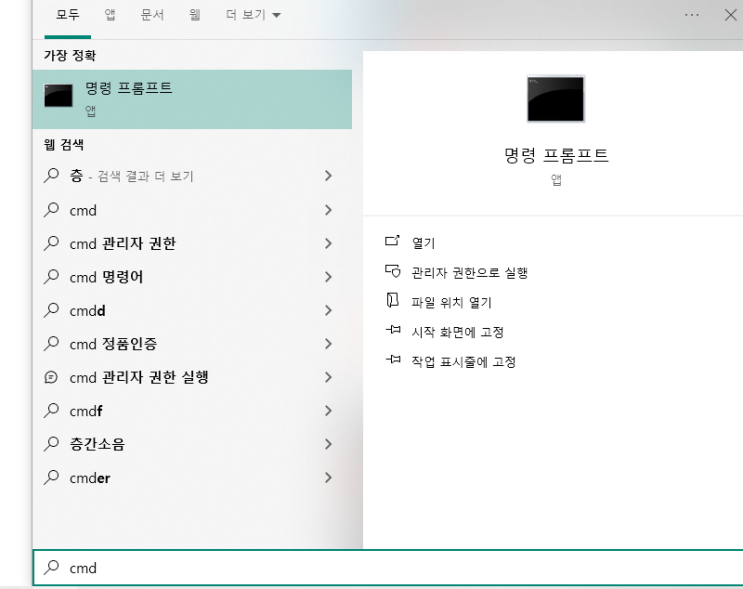Viewport: 743px width, 589px height.
Task: Expand arrow for cmd 명령어
Action: pyautogui.click(x=328, y=277)
